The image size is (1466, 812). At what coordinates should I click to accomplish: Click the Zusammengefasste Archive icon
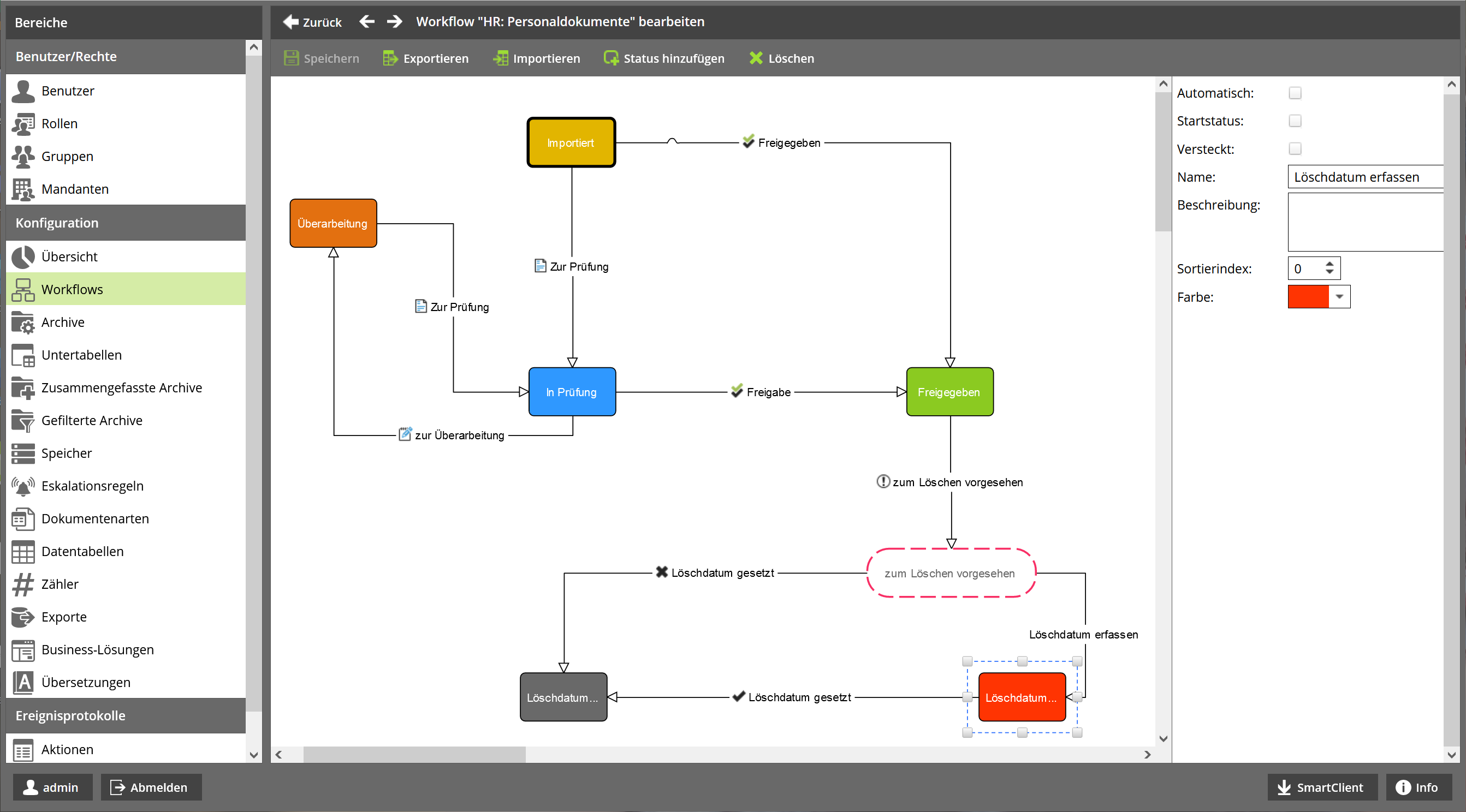coord(23,388)
